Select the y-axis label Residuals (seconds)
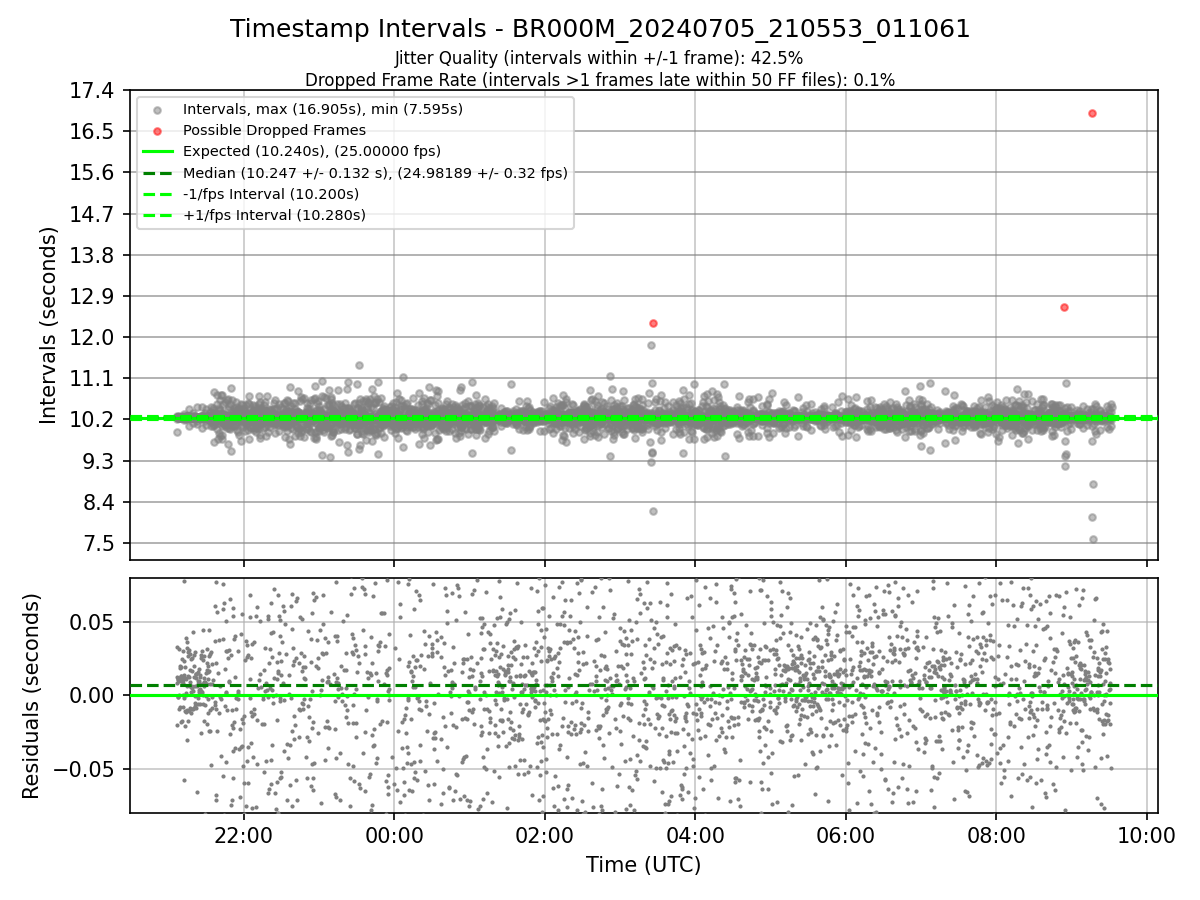Image resolution: width=1200 pixels, height=900 pixels. pyautogui.click(x=31, y=696)
